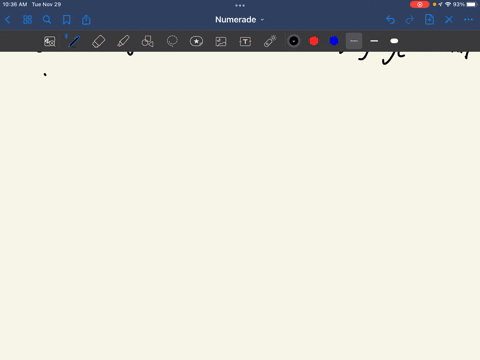Select the Pen tool
Viewport: 480px width, 360px height.
[x=74, y=41]
